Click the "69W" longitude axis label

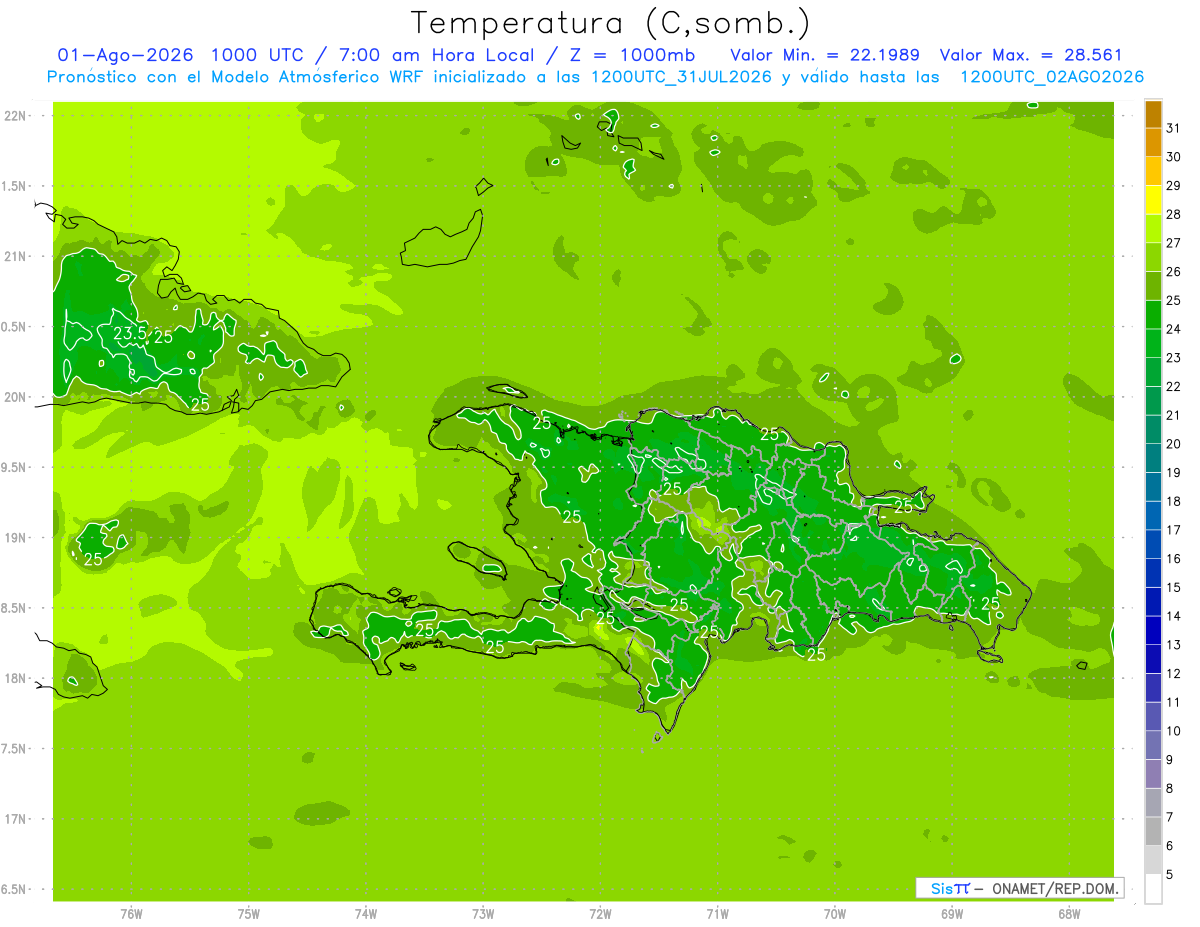click(952, 914)
